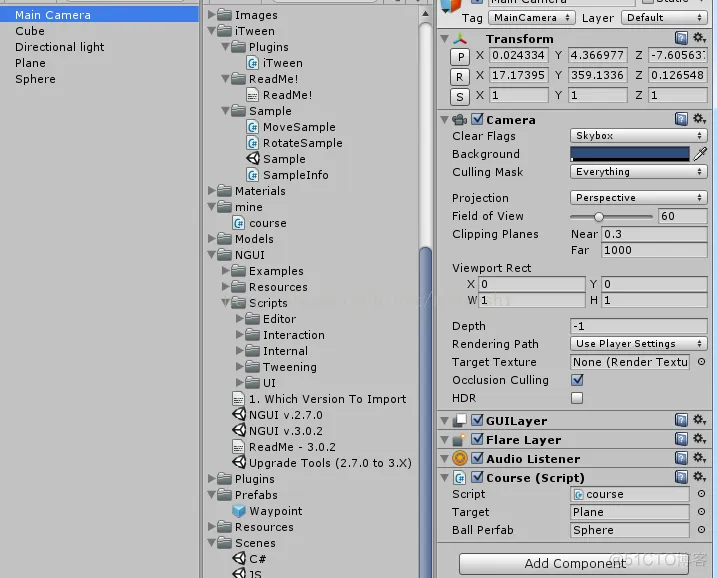The height and width of the screenshot is (578, 717).
Task: Click the Background color swatch
Action: click(x=630, y=154)
